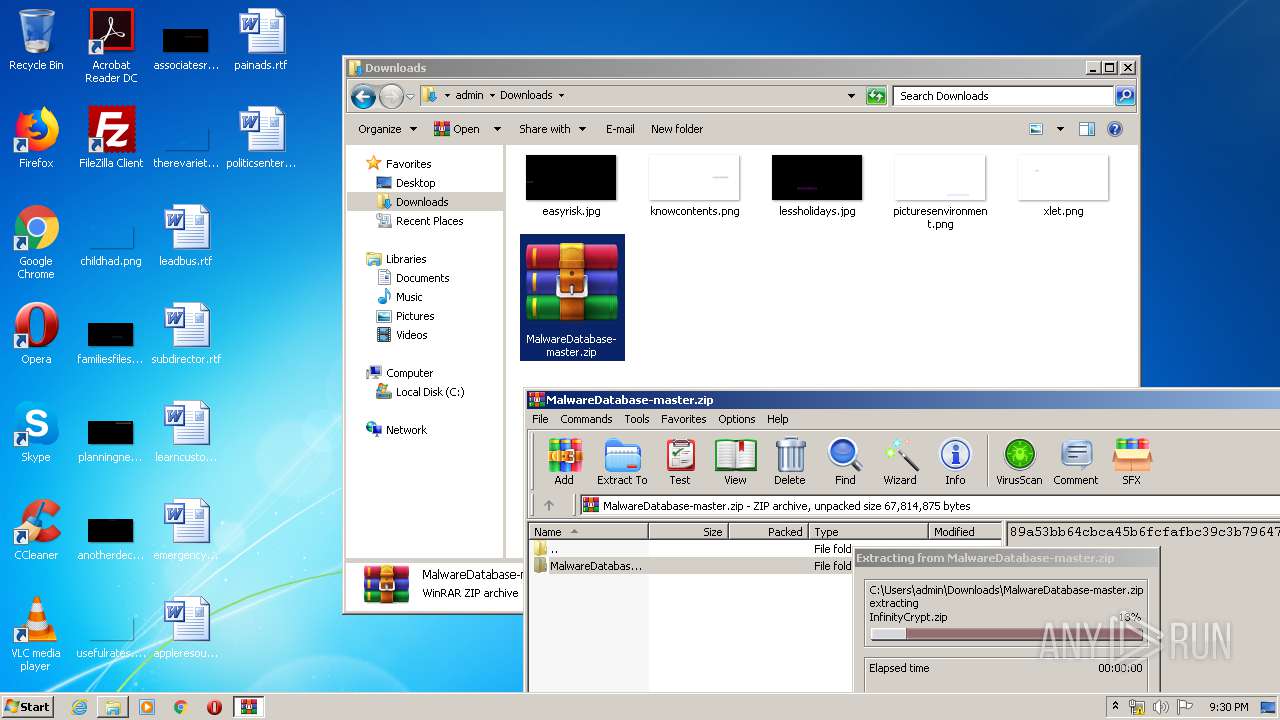Launch Firefox from desktop
The image size is (1280, 720).
[36, 138]
